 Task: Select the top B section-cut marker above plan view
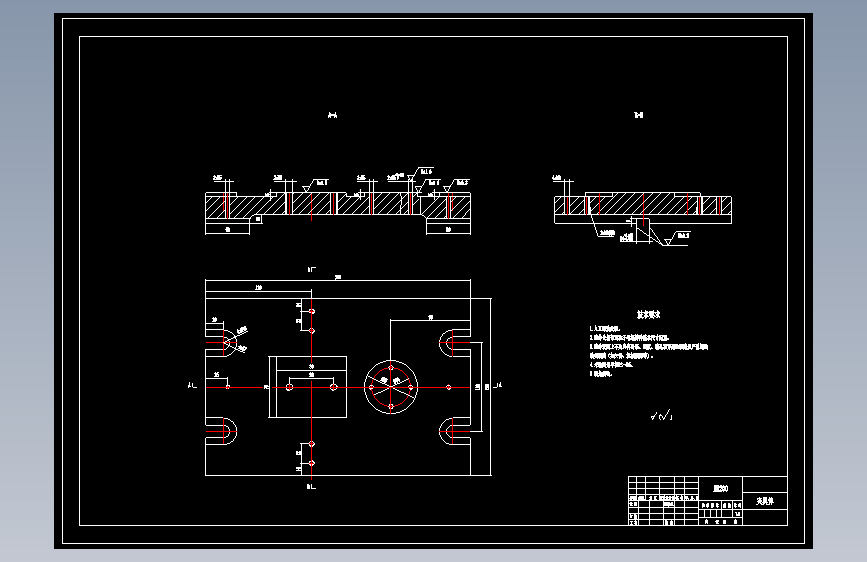(311, 269)
